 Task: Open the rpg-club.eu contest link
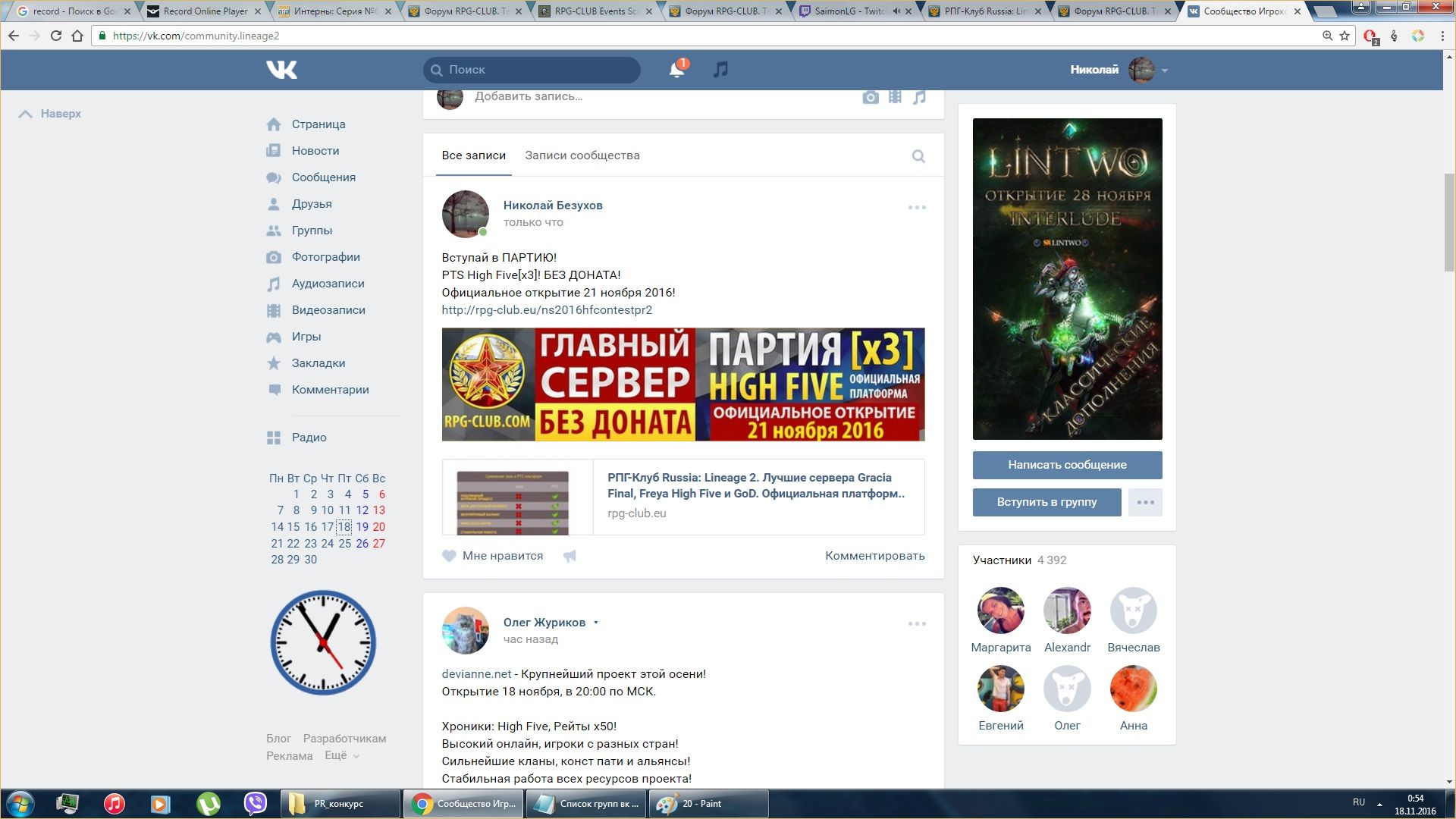coord(547,310)
